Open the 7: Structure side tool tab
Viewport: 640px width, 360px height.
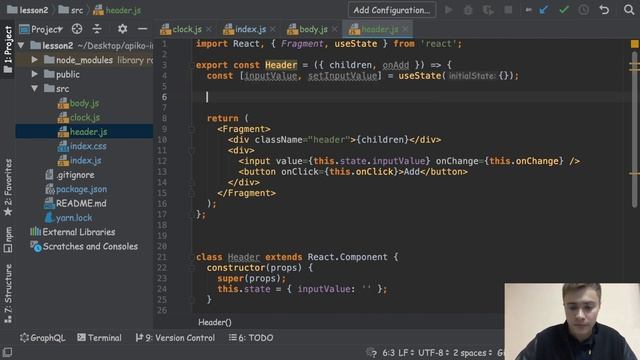[x=8, y=294]
